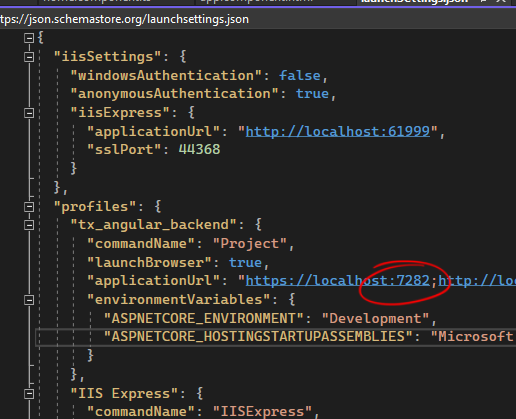Collapse the "environmentVariables" block
Viewport: 516px width, 419px height.
coord(29,300)
